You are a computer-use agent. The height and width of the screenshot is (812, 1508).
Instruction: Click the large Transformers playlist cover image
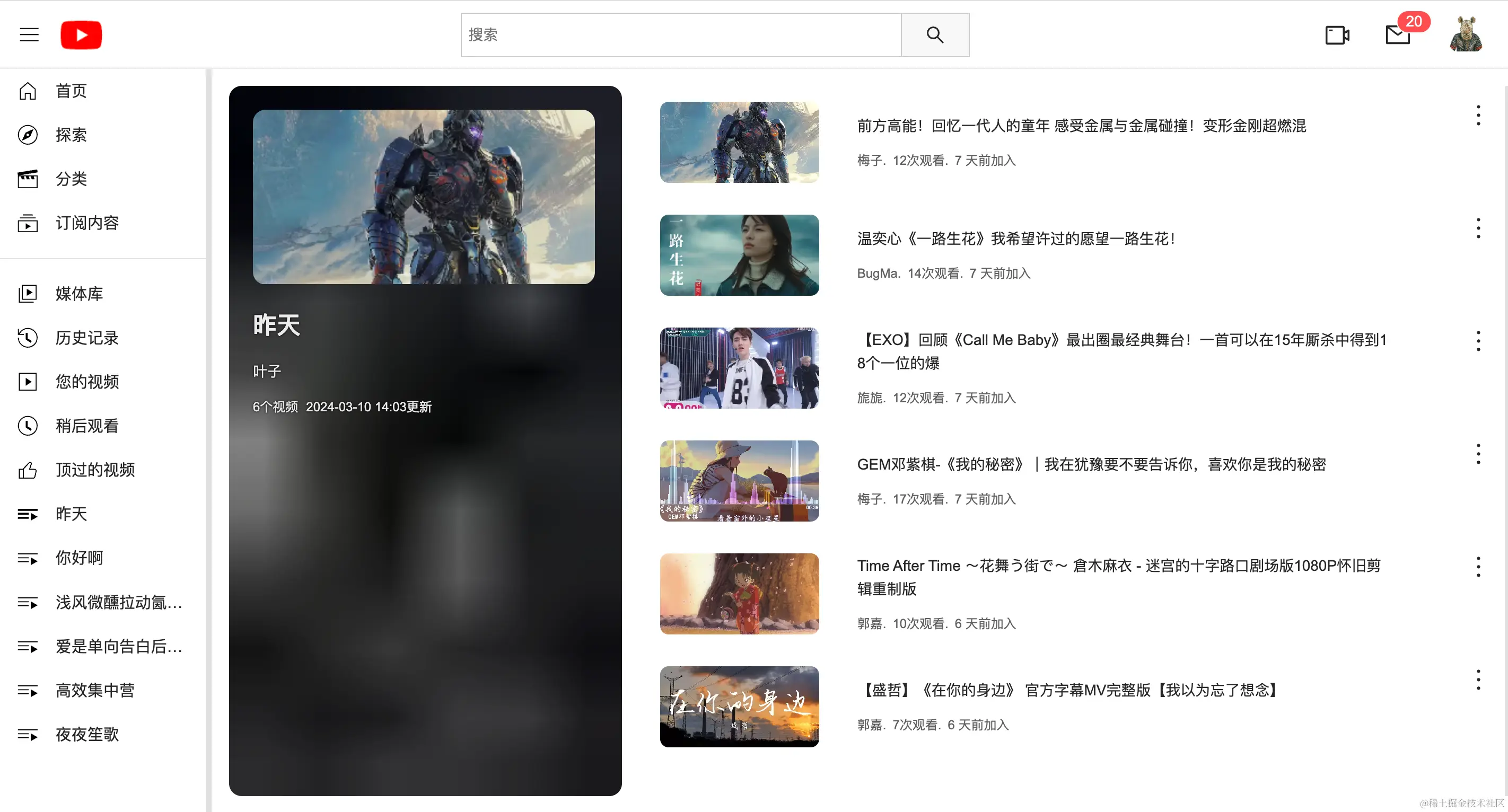pos(423,197)
